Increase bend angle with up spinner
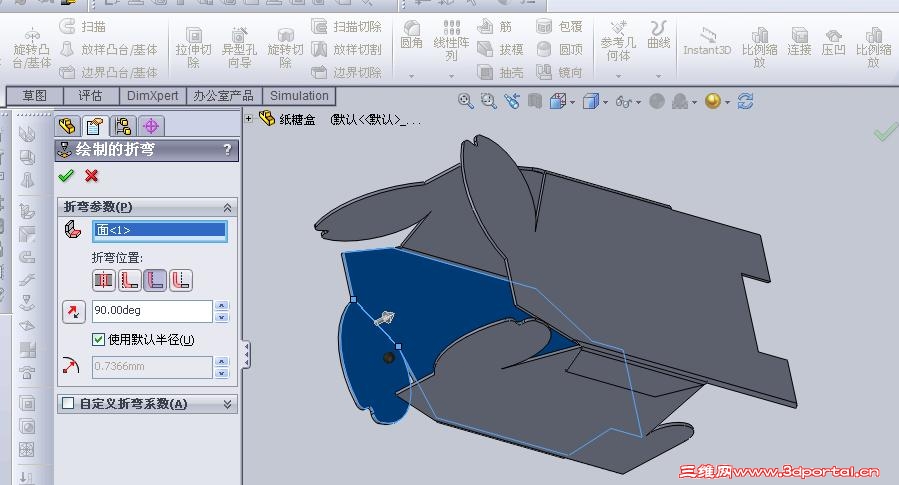Viewport: 899px width, 485px height. pos(221,306)
